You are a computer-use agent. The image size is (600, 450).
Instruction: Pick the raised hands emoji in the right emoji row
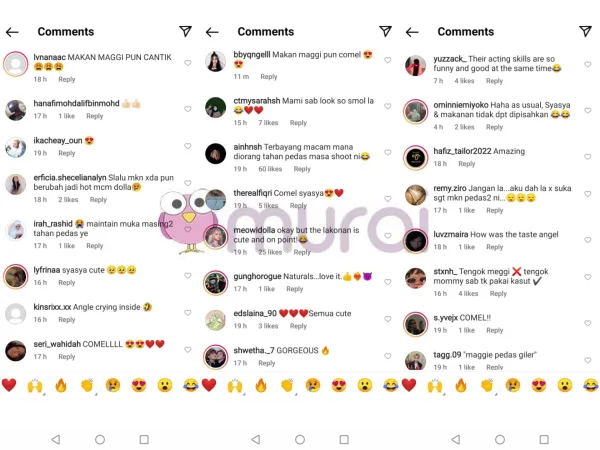point(435,386)
